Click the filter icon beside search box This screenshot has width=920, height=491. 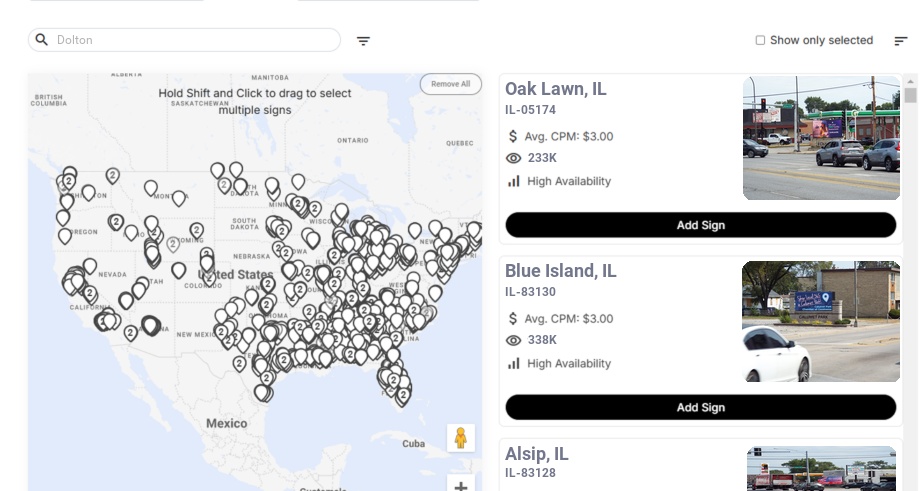click(364, 41)
